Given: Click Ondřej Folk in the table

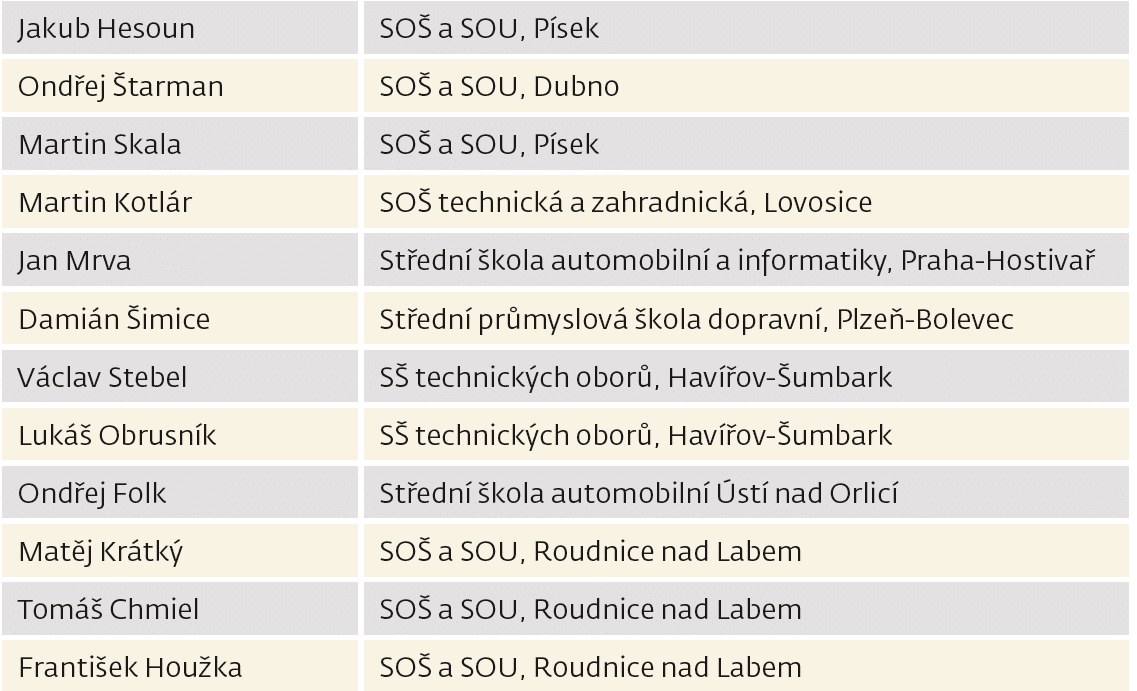Looking at the screenshot, I should tap(92, 493).
